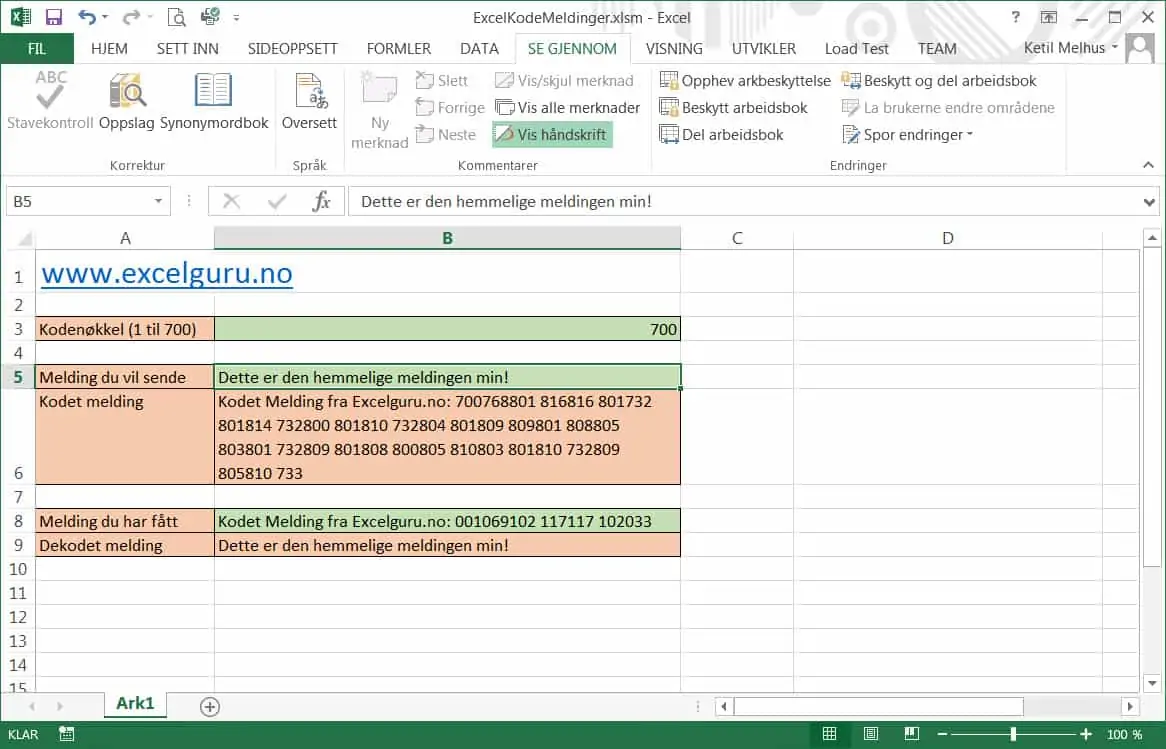This screenshot has height=749, width=1166.
Task: Click La brukerne endre områdene
Action: tap(948, 107)
